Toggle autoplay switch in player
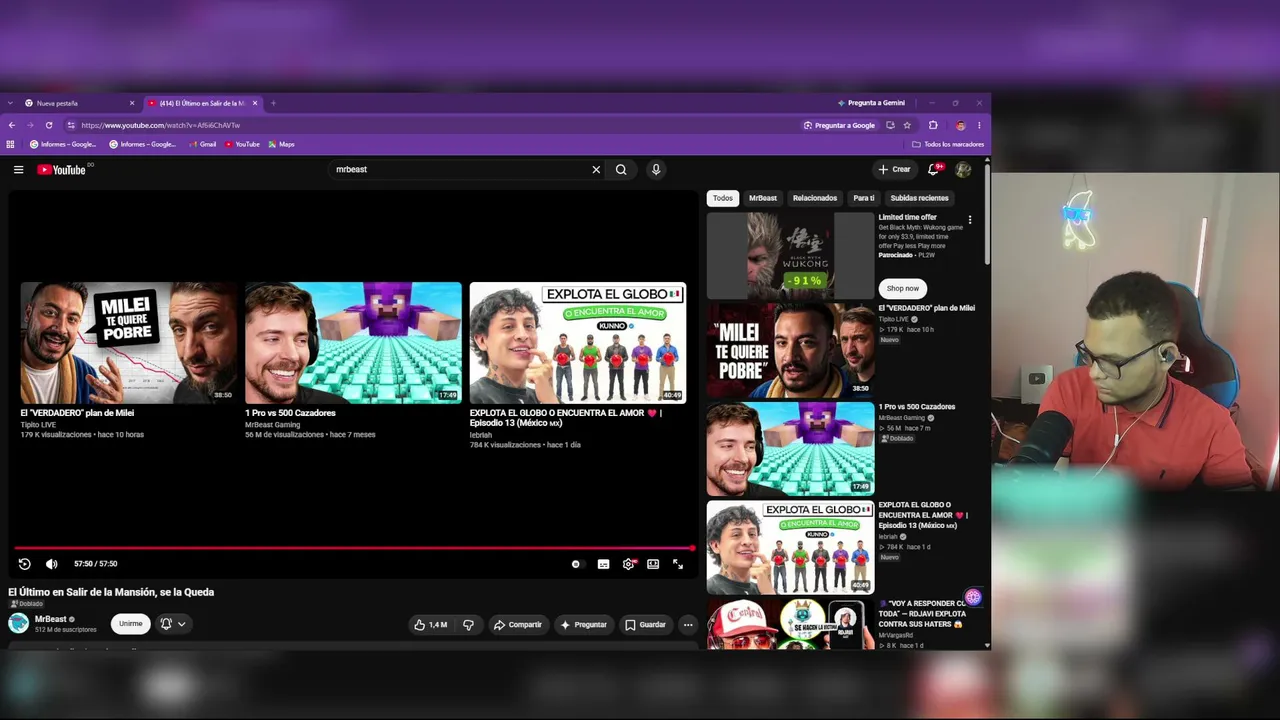The height and width of the screenshot is (720, 1280). coord(576,564)
